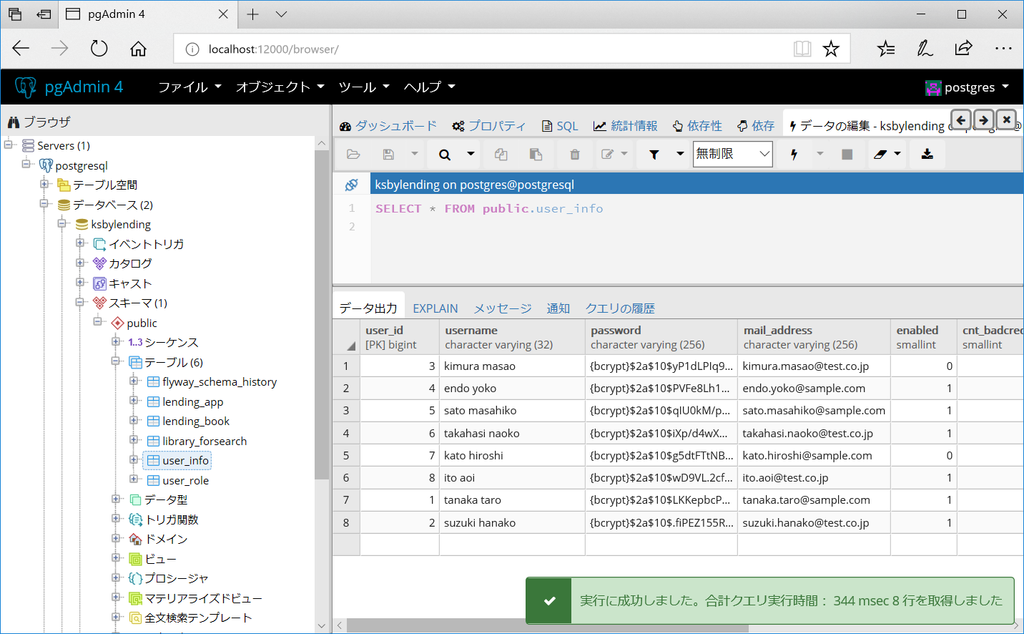Open the Filter options dropdown arrow
1024x634 pixels.
[680, 155]
